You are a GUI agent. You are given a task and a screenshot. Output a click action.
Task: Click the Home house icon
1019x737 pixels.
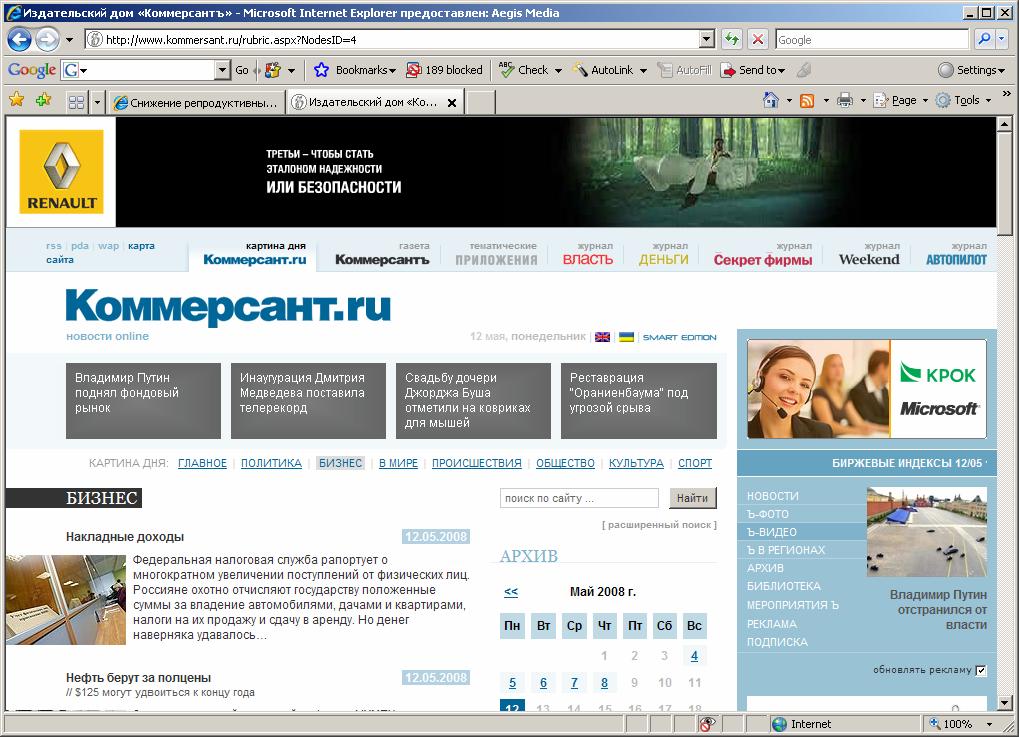tap(771, 100)
